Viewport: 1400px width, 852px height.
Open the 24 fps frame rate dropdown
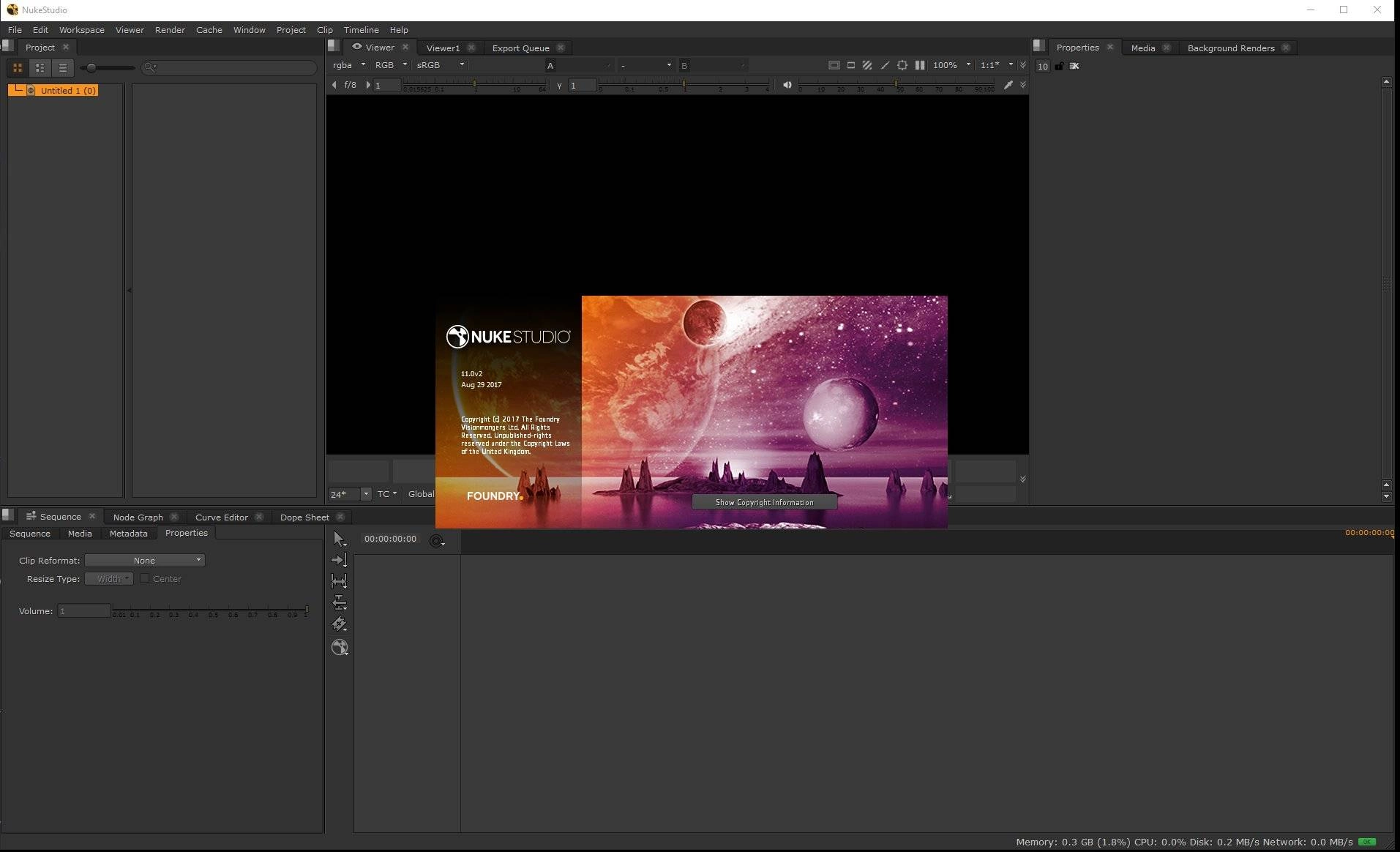[x=350, y=494]
